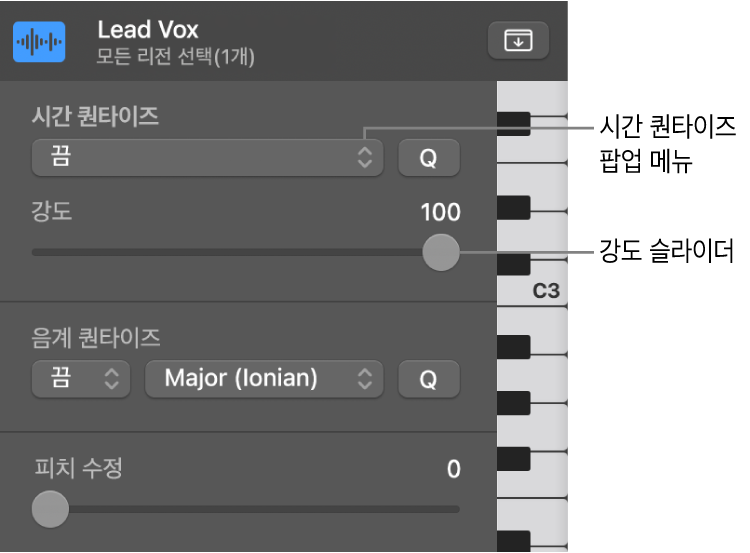The width and height of the screenshot is (750, 553).
Task: Open the Major (Ionian) scale popup menu
Action: pyautogui.click(x=264, y=379)
